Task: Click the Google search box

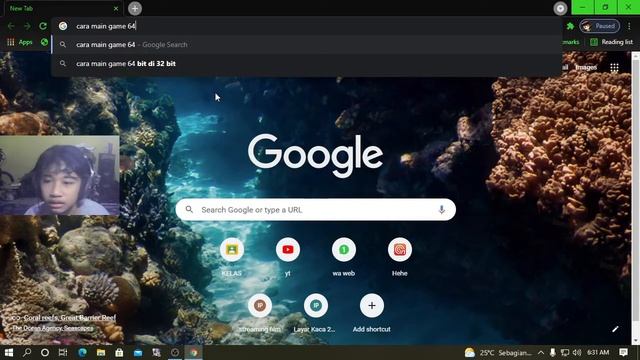Action: point(316,210)
